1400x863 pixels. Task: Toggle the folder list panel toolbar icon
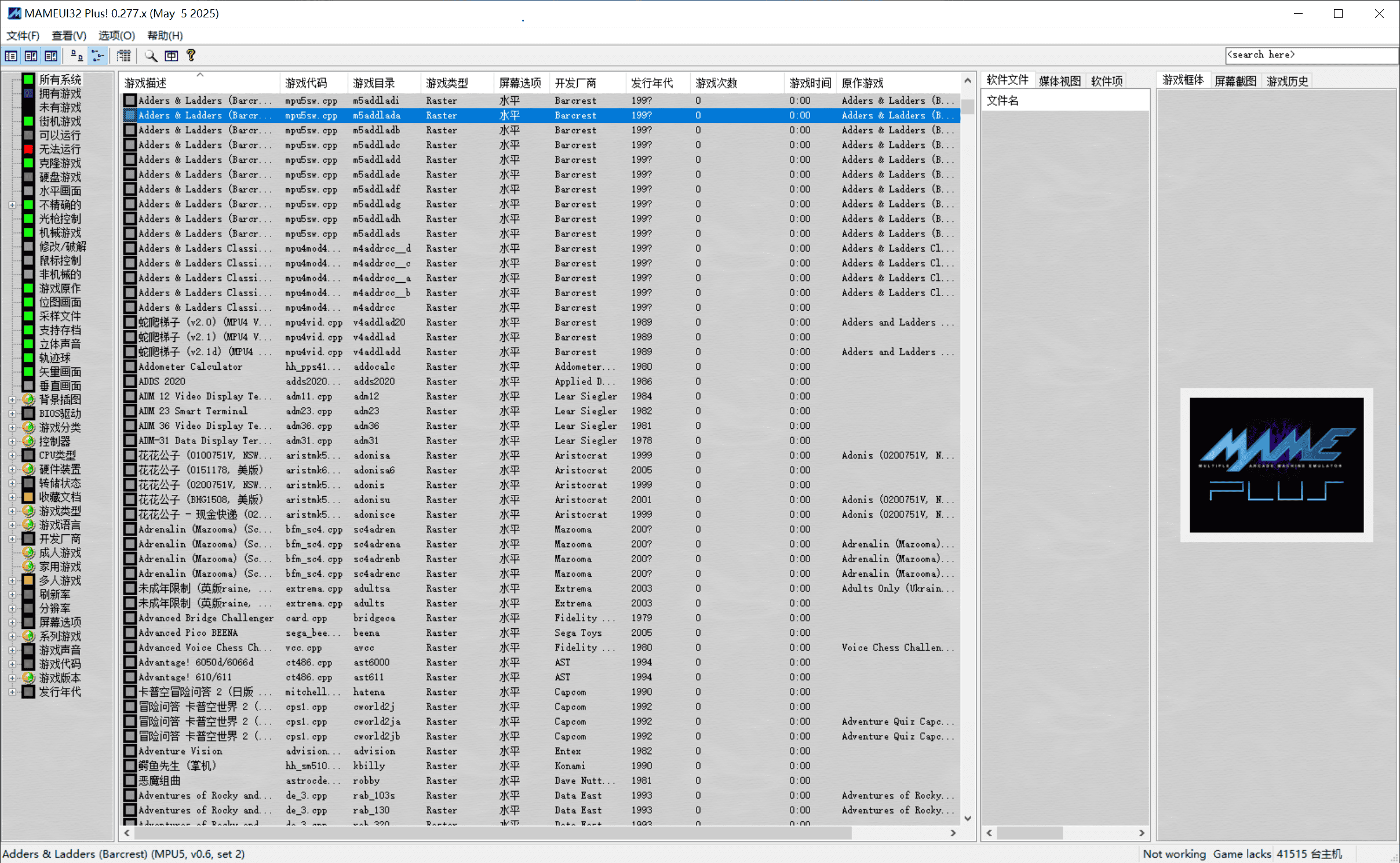[x=11, y=56]
